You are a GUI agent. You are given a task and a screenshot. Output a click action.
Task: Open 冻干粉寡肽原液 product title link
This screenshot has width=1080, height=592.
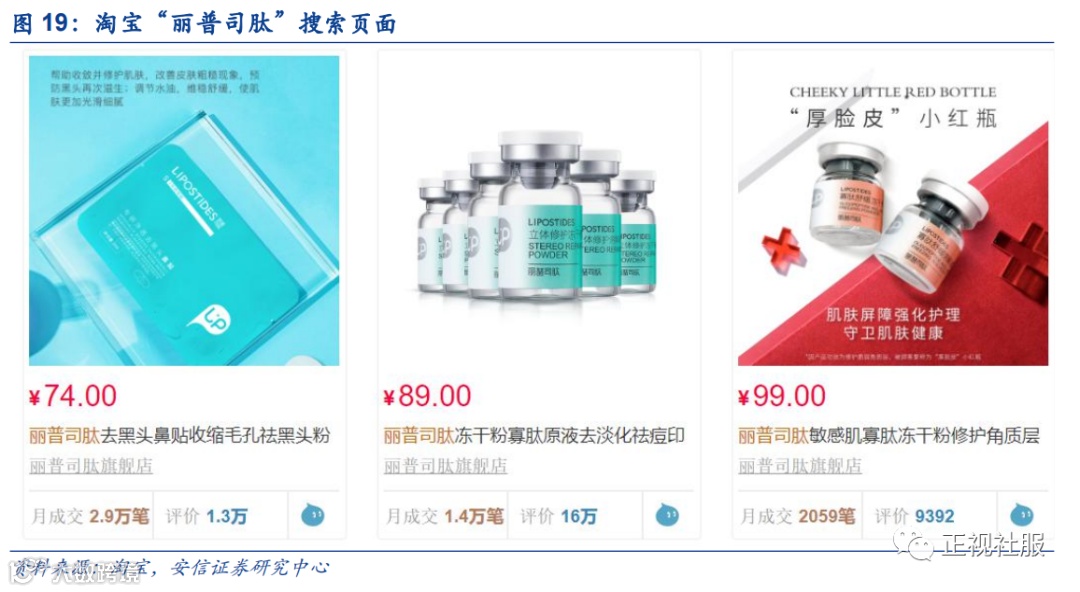(534, 436)
